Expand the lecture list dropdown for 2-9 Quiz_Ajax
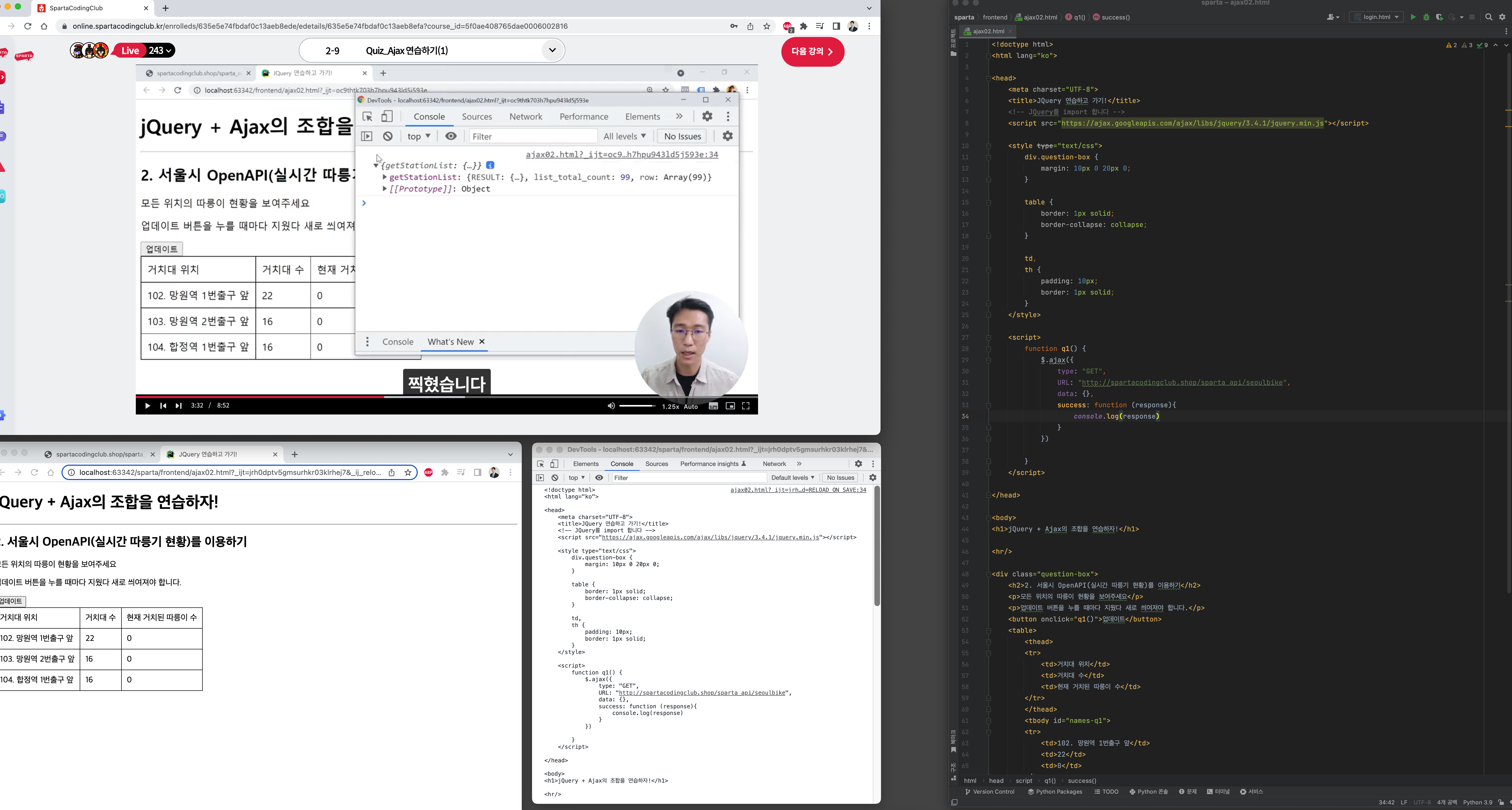 click(552, 50)
